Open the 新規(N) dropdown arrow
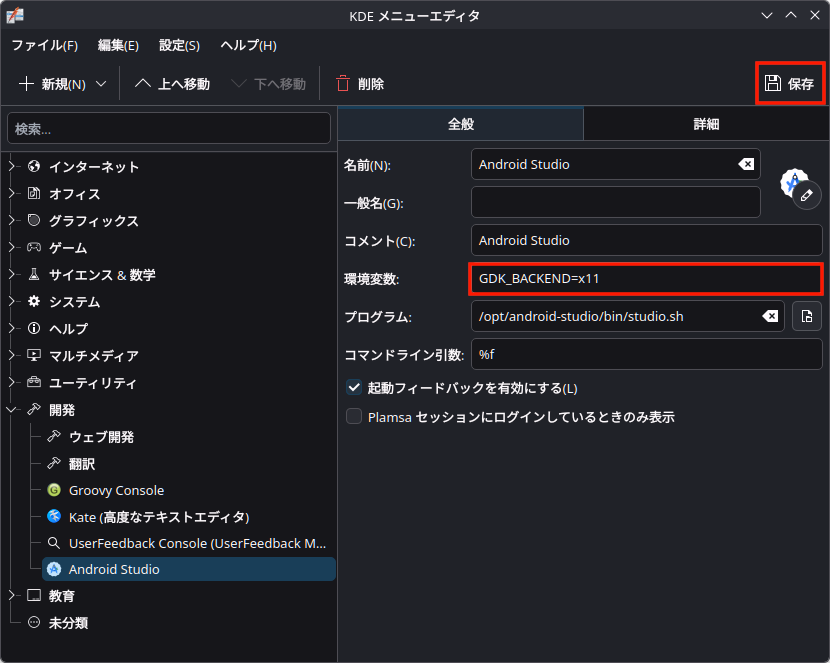 [x=101, y=84]
